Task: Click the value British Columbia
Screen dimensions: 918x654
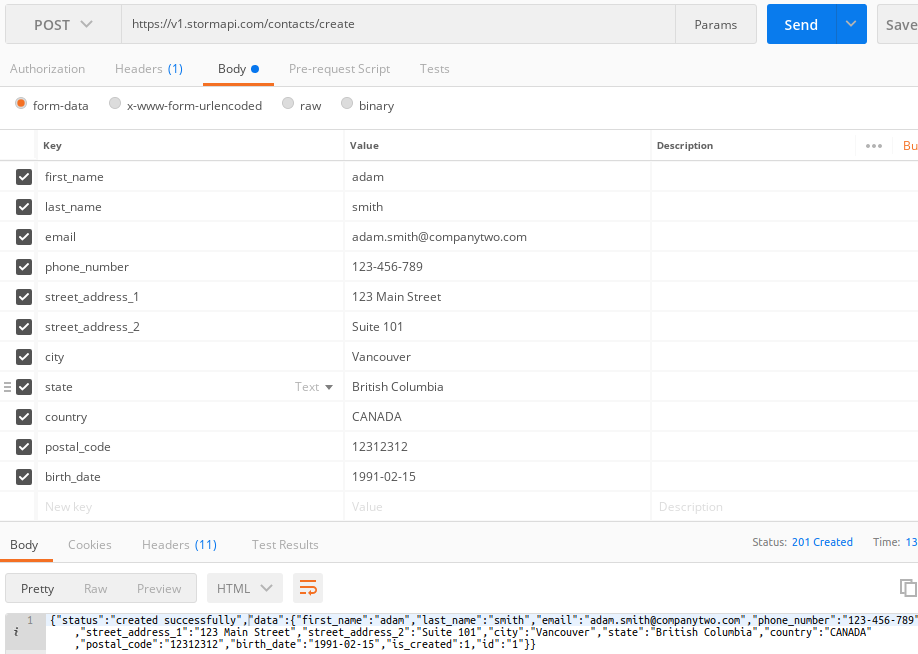Action: (x=398, y=387)
